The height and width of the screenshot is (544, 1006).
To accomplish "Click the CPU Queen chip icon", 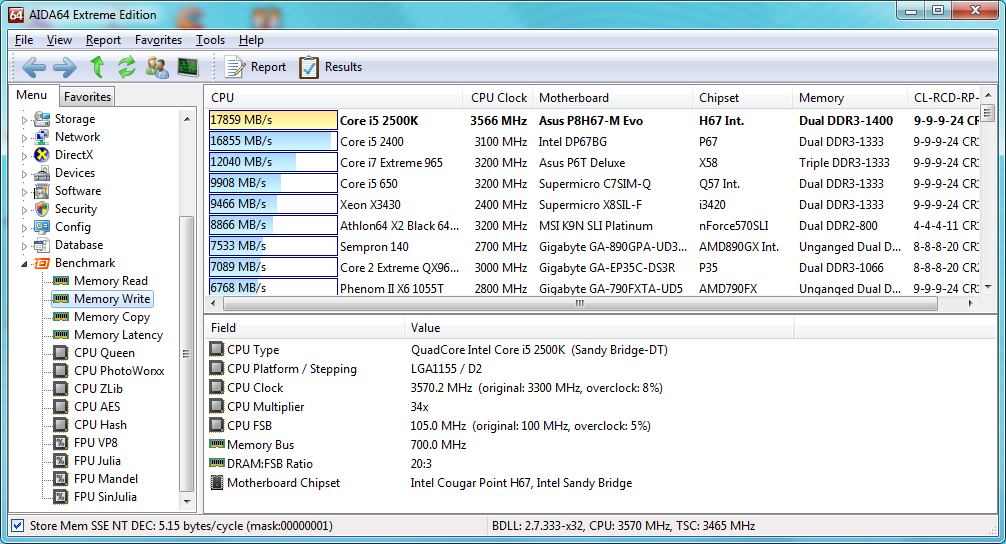I will point(61,353).
